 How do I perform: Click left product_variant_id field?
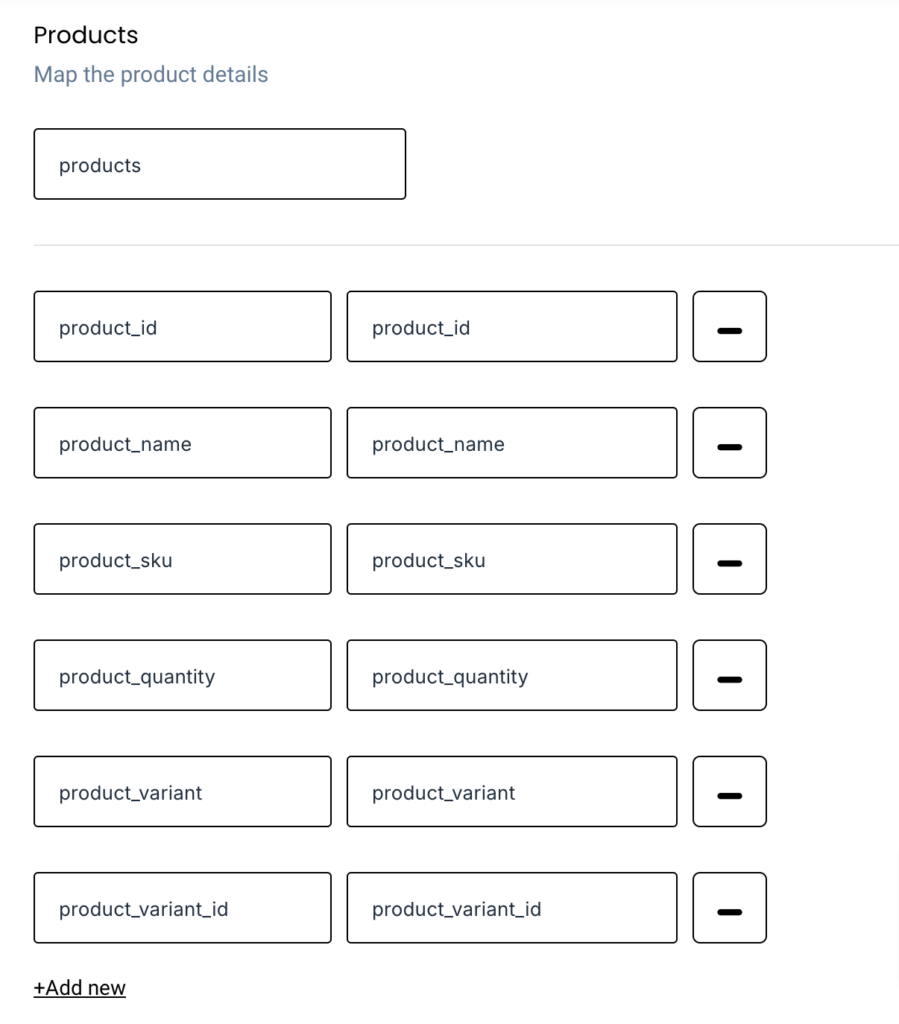pos(182,907)
